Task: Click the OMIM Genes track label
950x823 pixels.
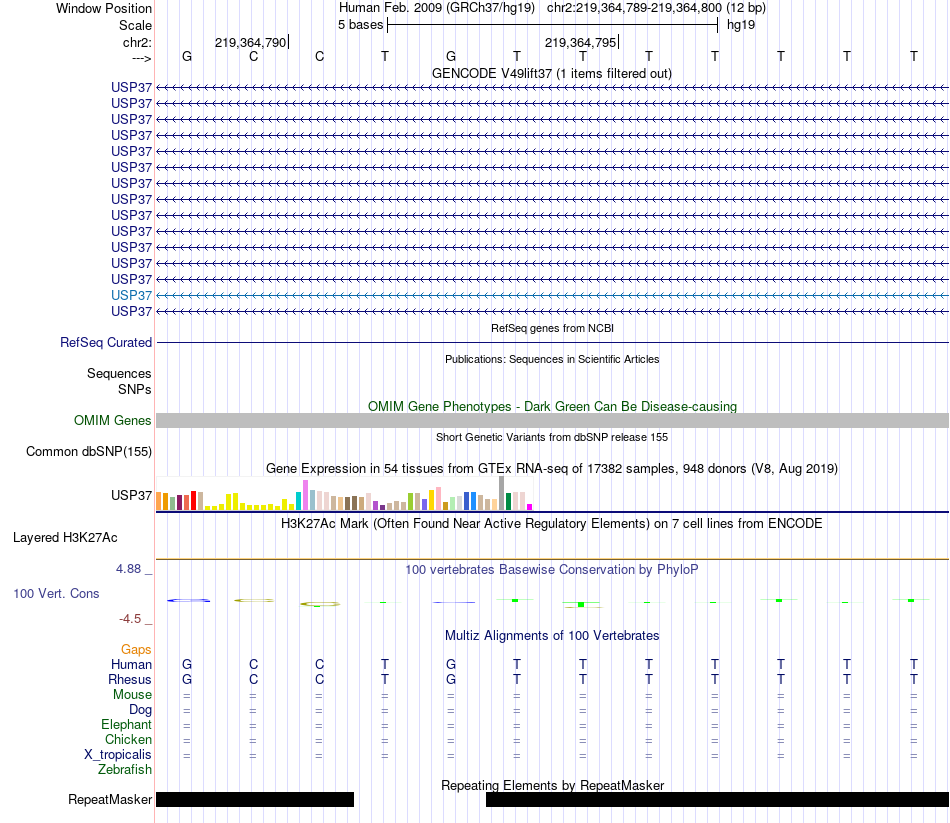Action: click(x=112, y=421)
